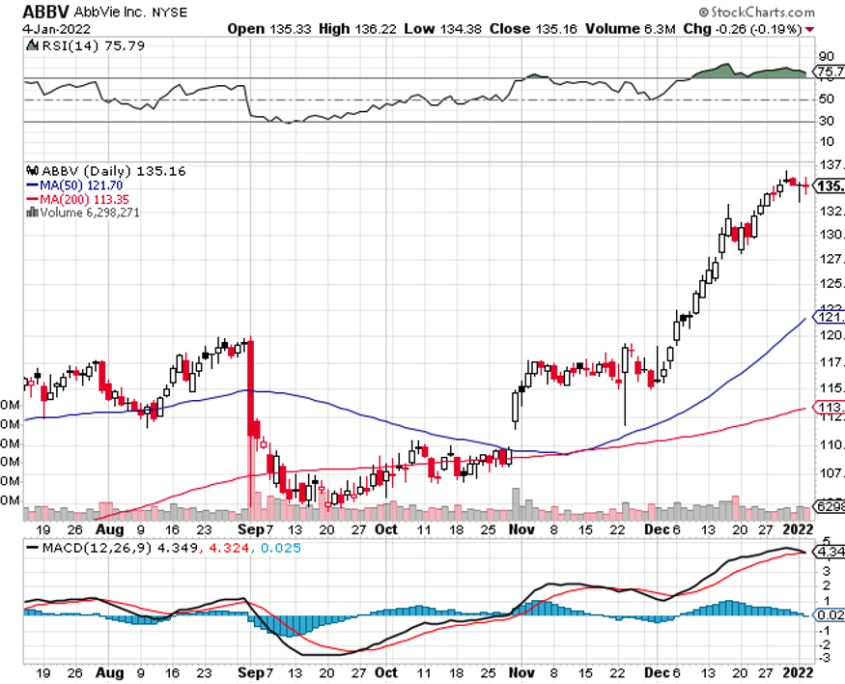
Task: Click the Close 135.16 value in header
Action: pos(533,29)
